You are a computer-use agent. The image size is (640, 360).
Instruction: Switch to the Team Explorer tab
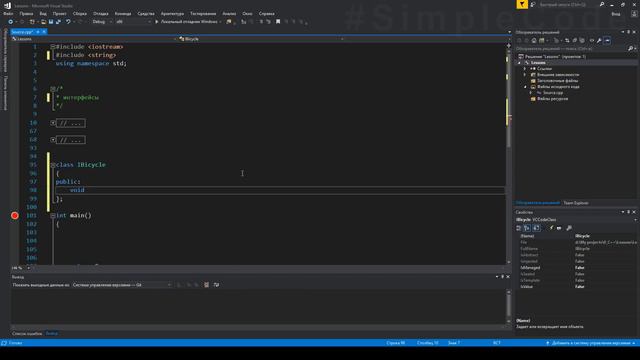[576, 203]
